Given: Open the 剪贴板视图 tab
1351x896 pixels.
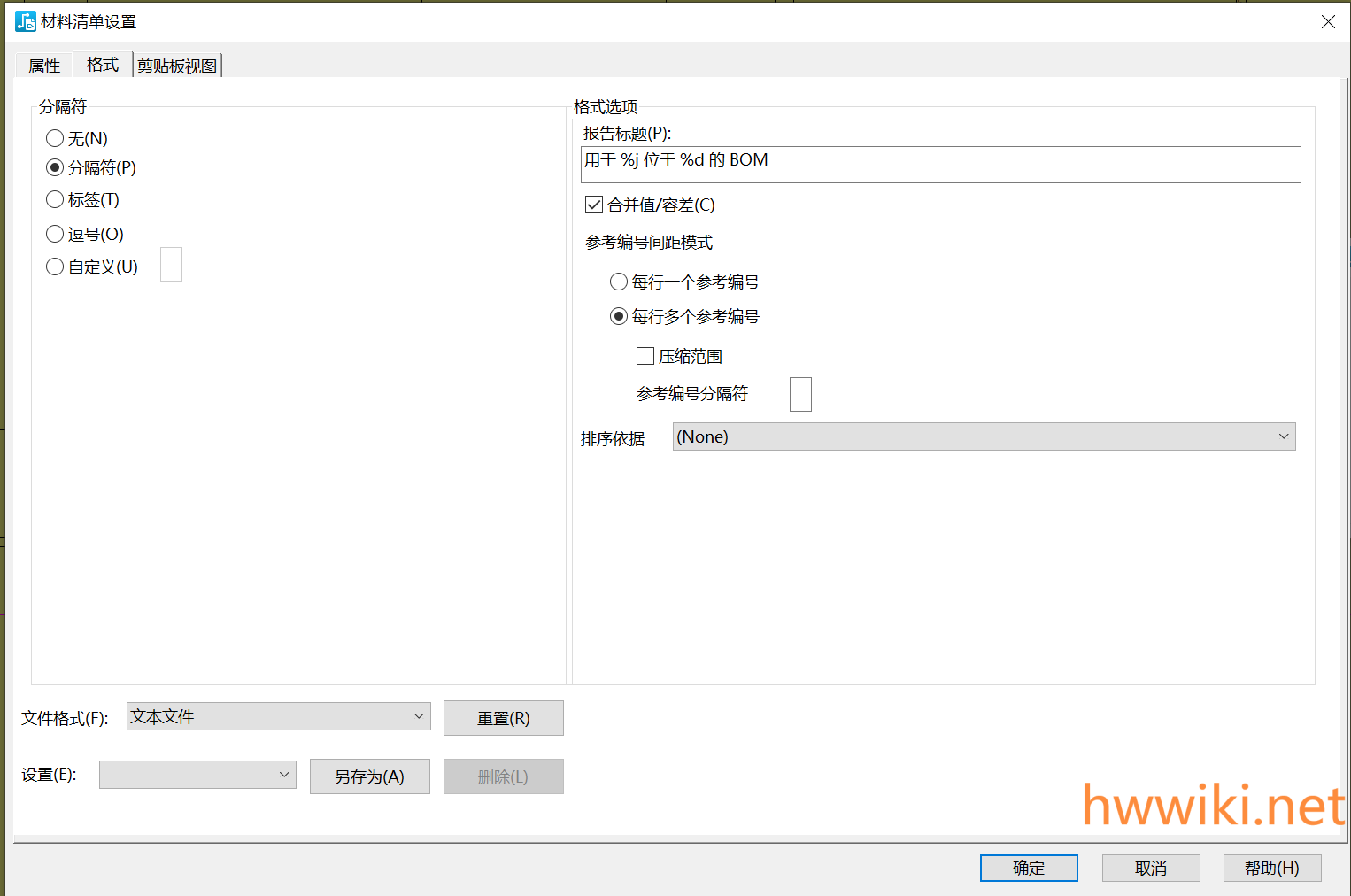Looking at the screenshot, I should click(177, 66).
